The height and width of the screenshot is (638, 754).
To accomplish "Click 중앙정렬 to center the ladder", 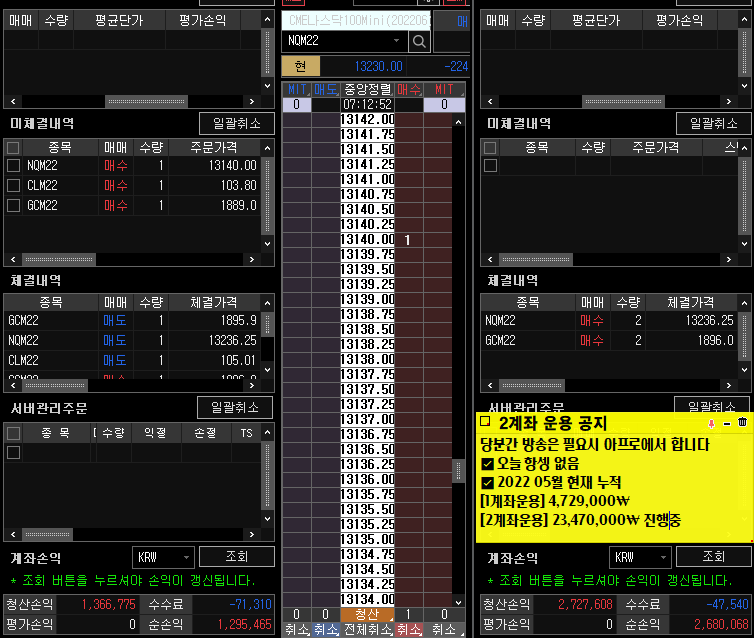I will (x=367, y=89).
